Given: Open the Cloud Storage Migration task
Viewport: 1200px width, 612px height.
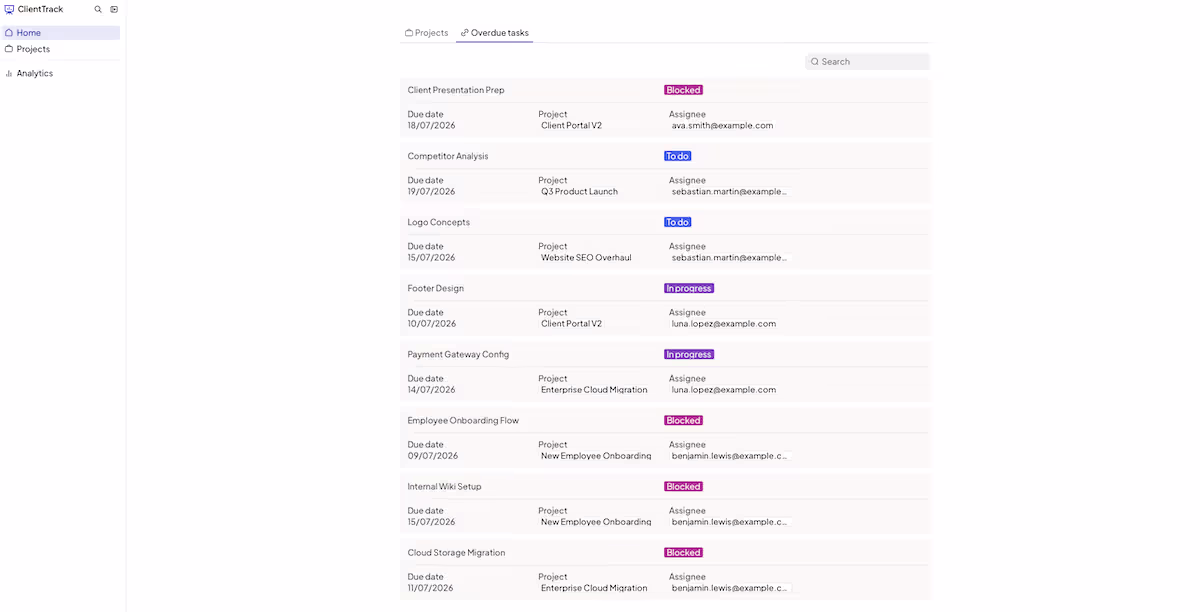Looking at the screenshot, I should click(x=456, y=552).
